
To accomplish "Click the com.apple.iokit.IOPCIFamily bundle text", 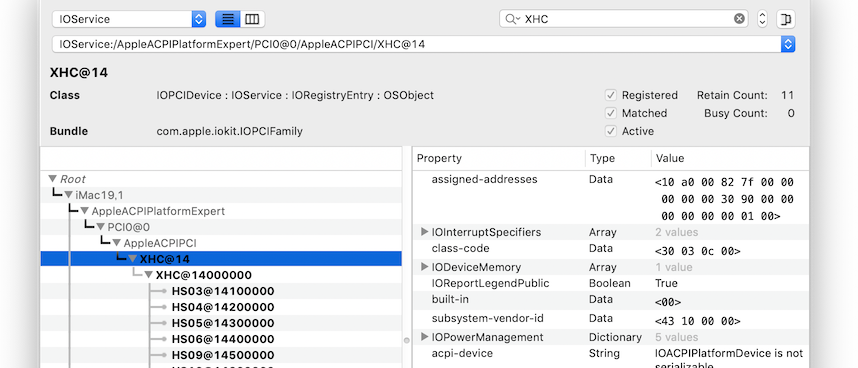I will pyautogui.click(x=229, y=131).
